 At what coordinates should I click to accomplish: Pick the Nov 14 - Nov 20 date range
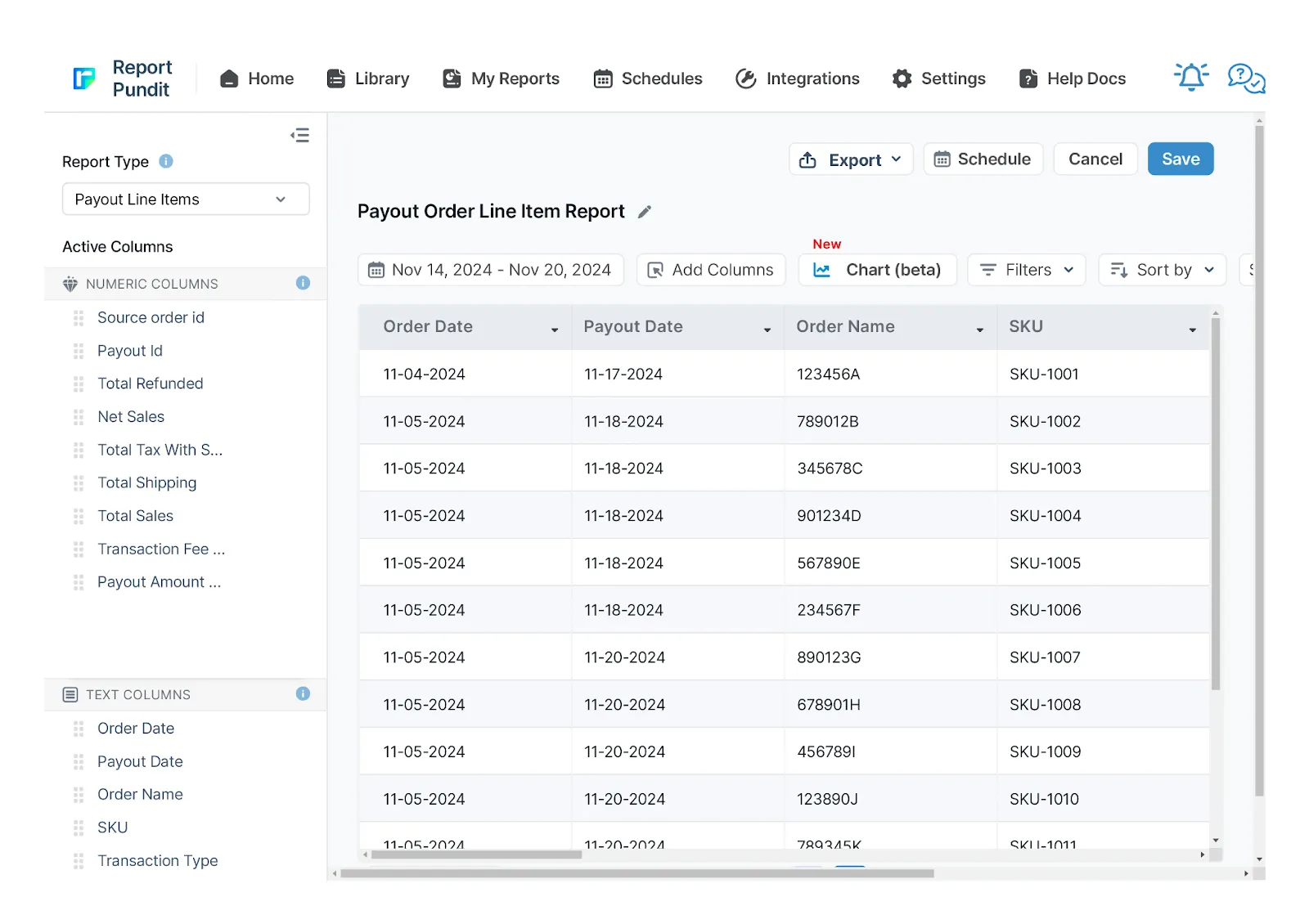491,270
